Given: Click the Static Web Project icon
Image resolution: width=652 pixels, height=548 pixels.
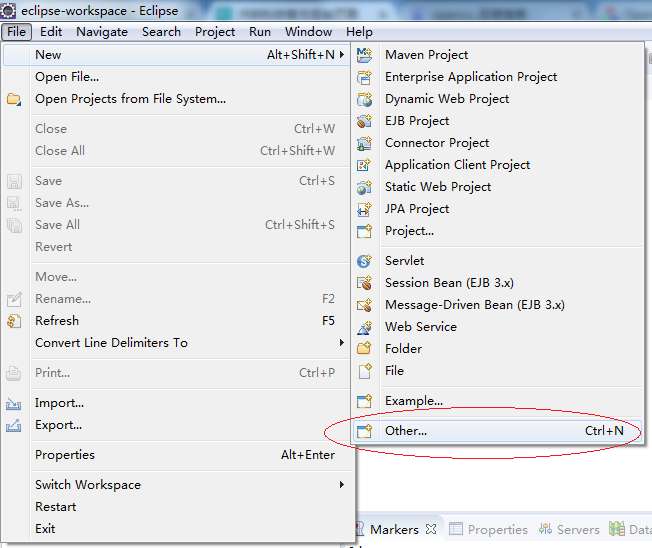Looking at the screenshot, I should 364,187.
